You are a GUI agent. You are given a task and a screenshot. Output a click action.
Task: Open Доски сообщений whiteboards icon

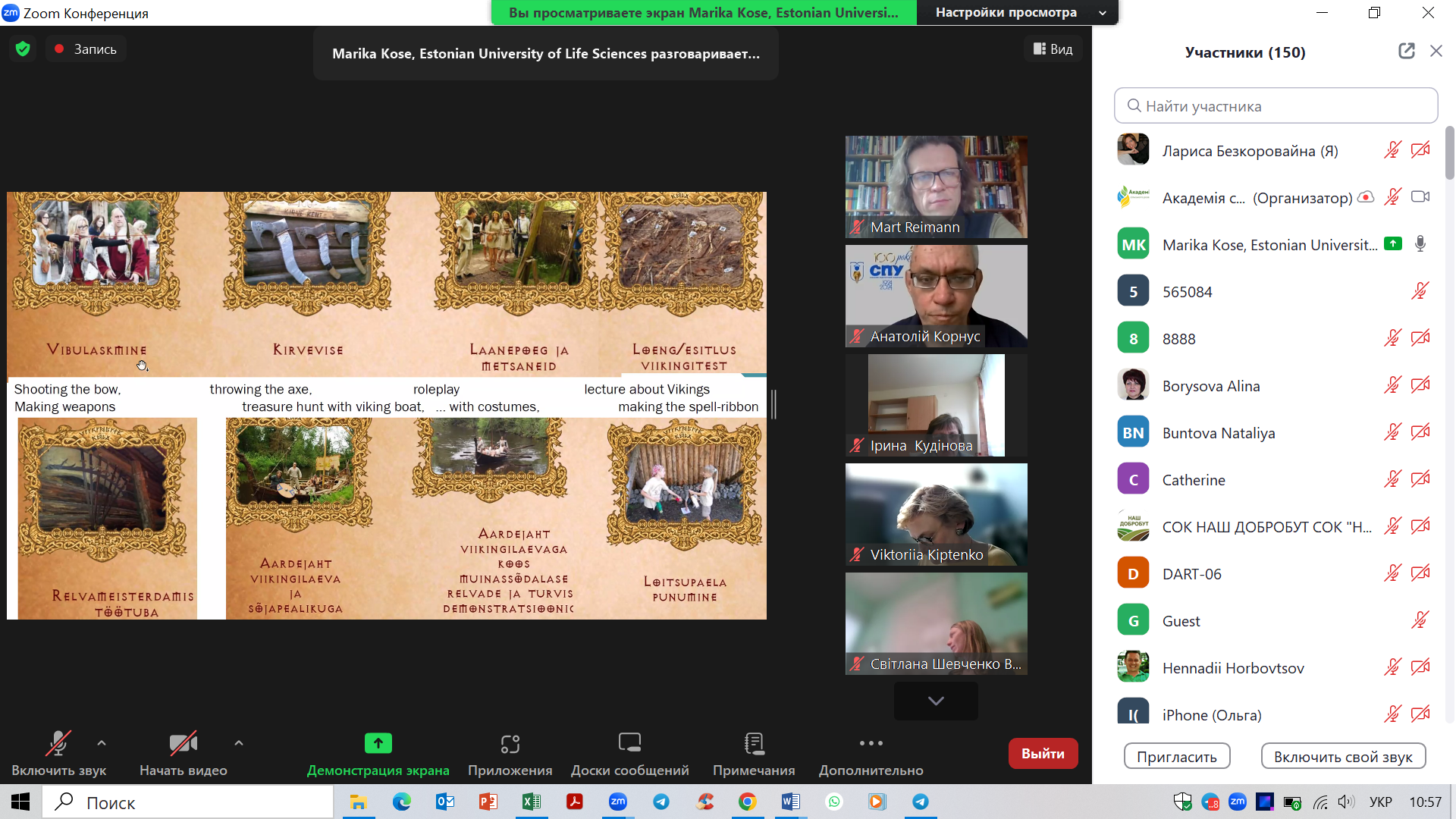click(x=629, y=744)
